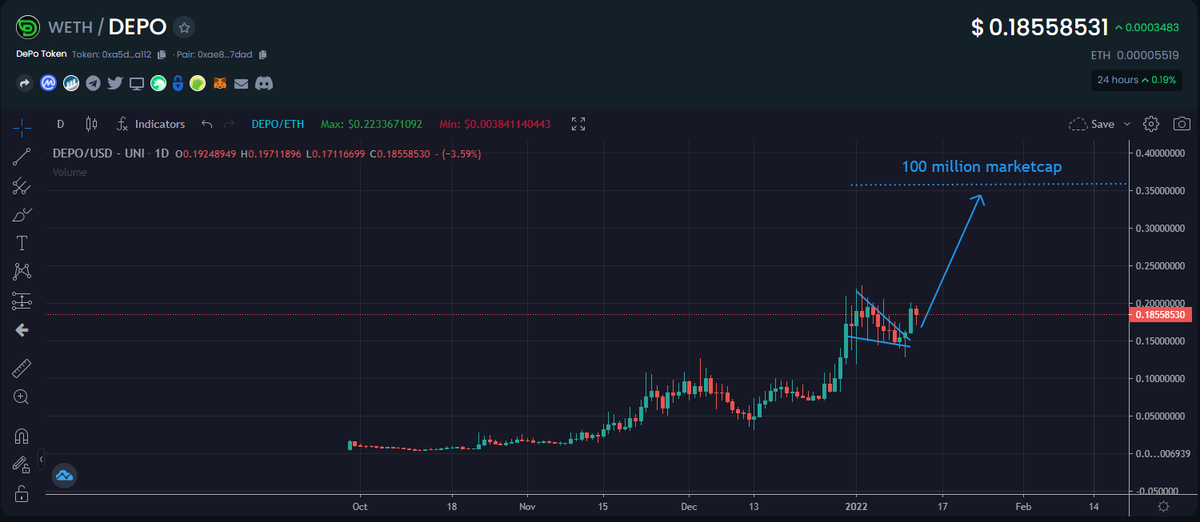Select the ruler measure tool

pos(21,368)
